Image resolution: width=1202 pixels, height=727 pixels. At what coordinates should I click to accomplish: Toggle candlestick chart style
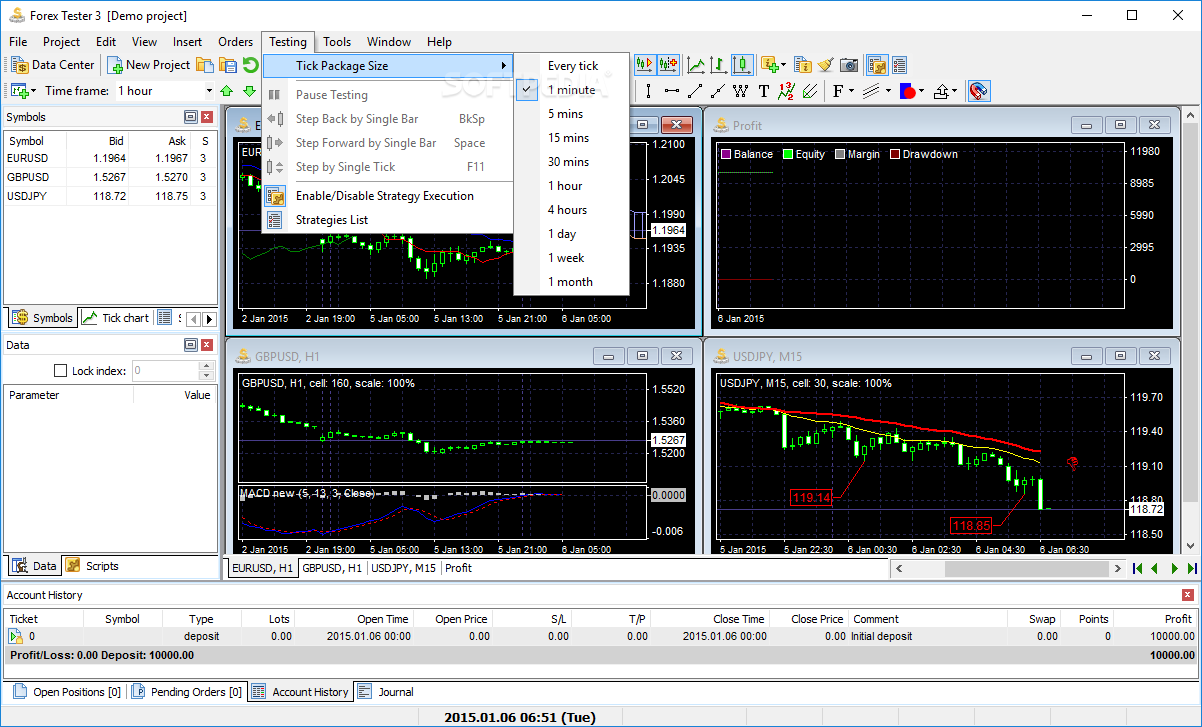tap(742, 65)
